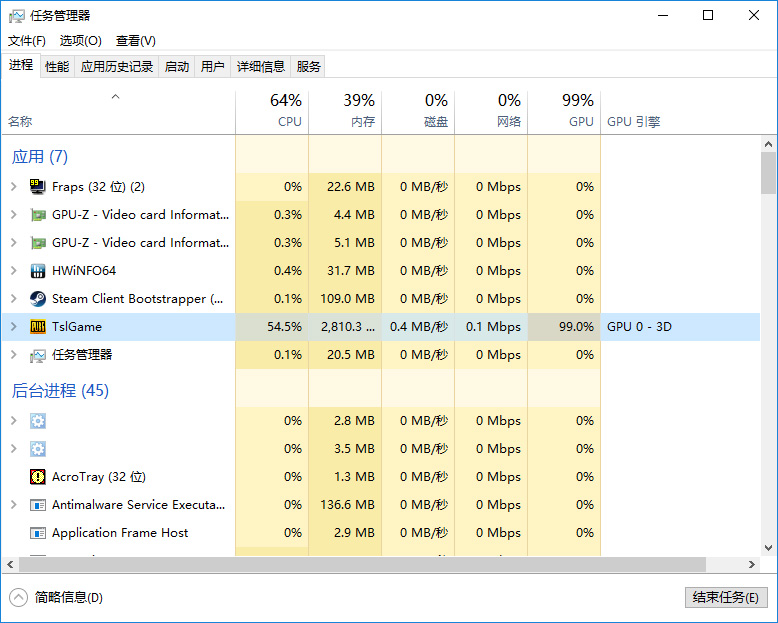Screen dimensions: 778x623
Task: Click the Application Frame Host icon
Action: pos(38,533)
